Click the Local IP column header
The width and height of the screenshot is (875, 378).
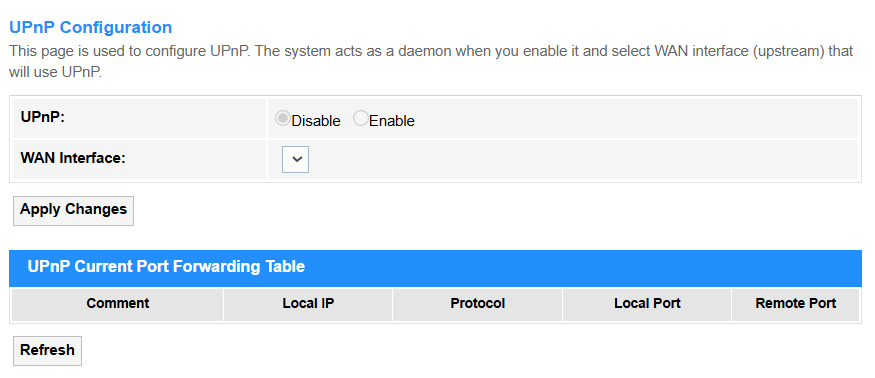click(x=308, y=304)
